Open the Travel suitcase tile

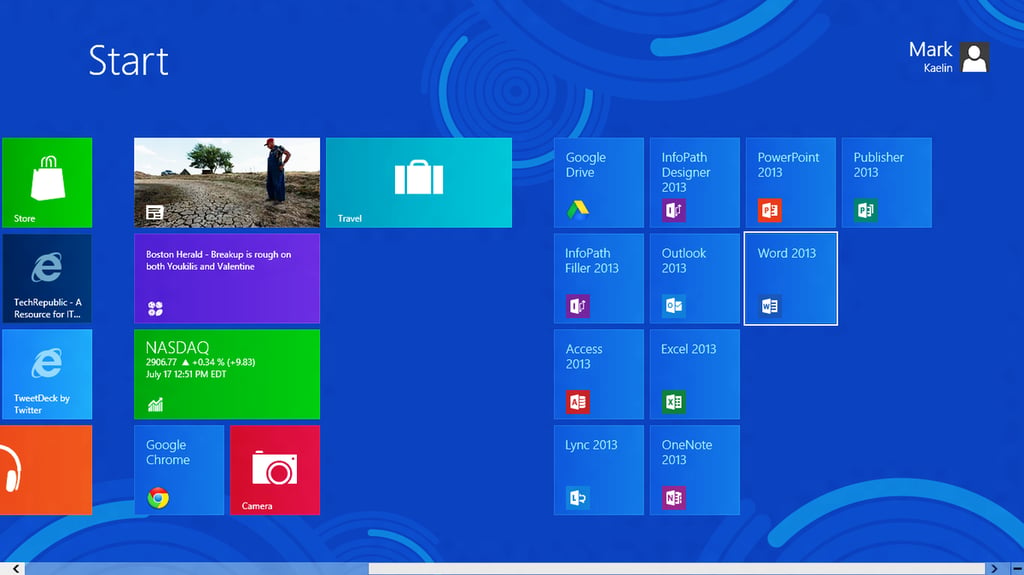click(x=419, y=182)
